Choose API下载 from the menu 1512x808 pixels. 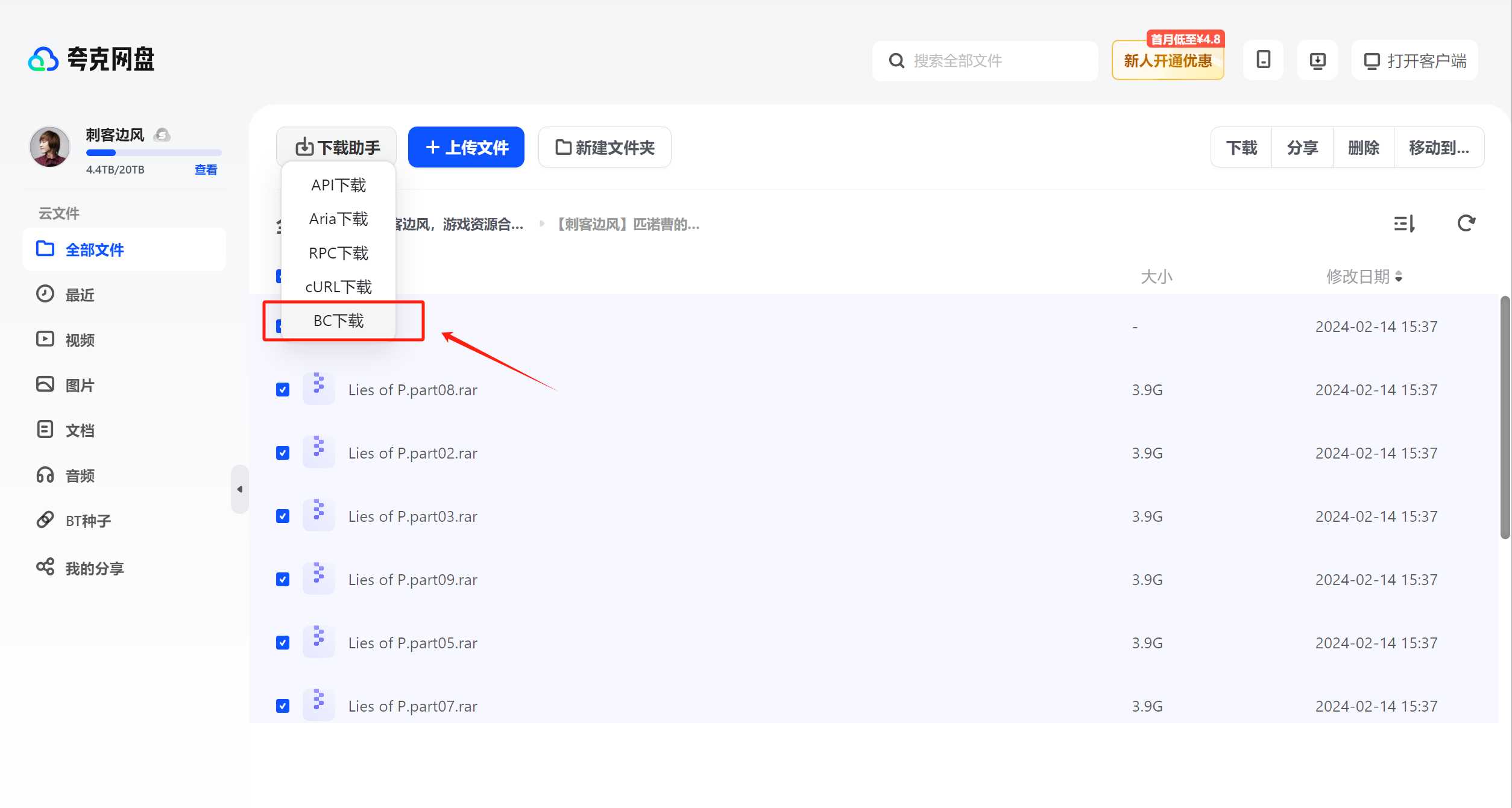pyautogui.click(x=338, y=186)
